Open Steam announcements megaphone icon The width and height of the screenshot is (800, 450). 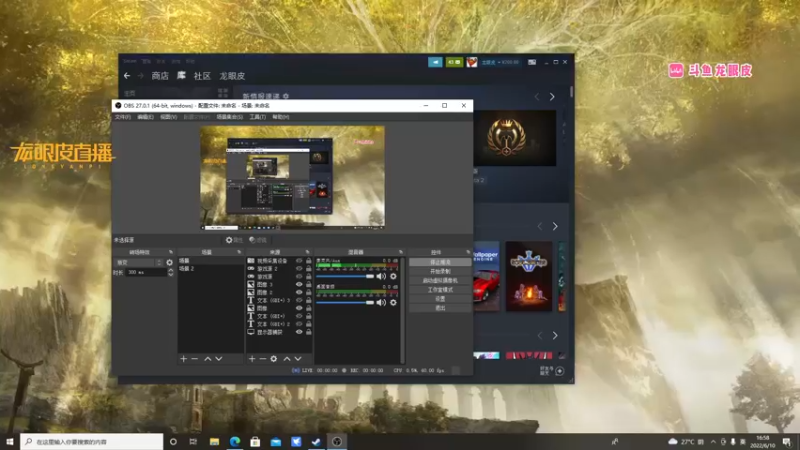tap(435, 62)
